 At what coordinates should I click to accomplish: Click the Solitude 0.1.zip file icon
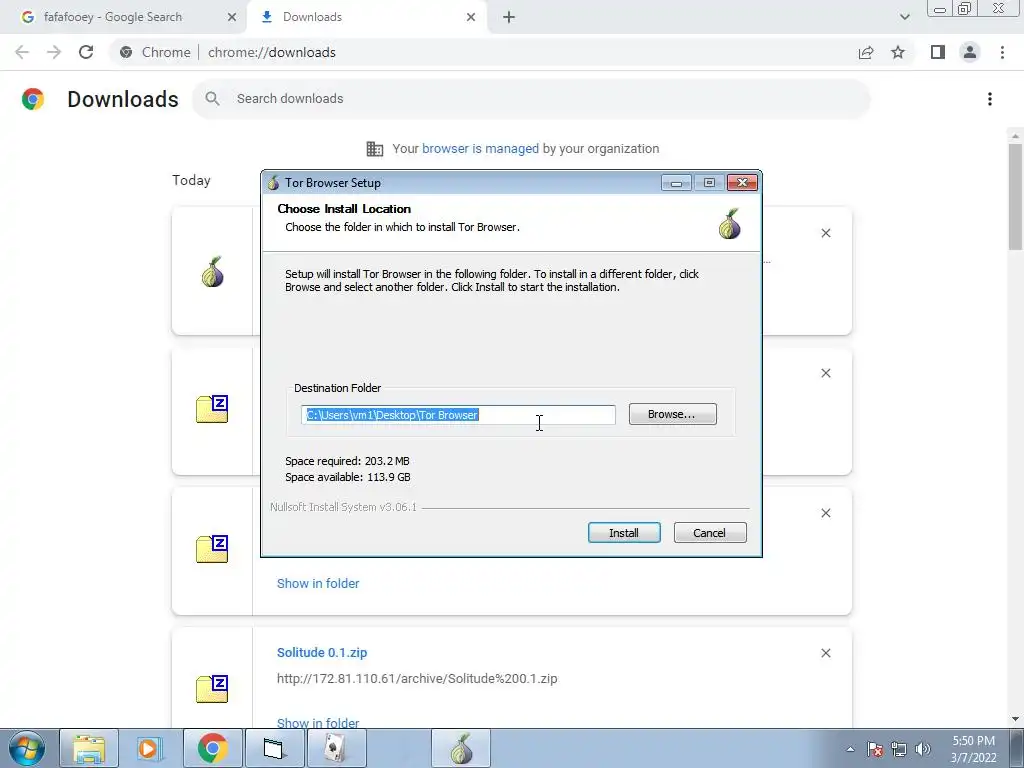click(212, 689)
